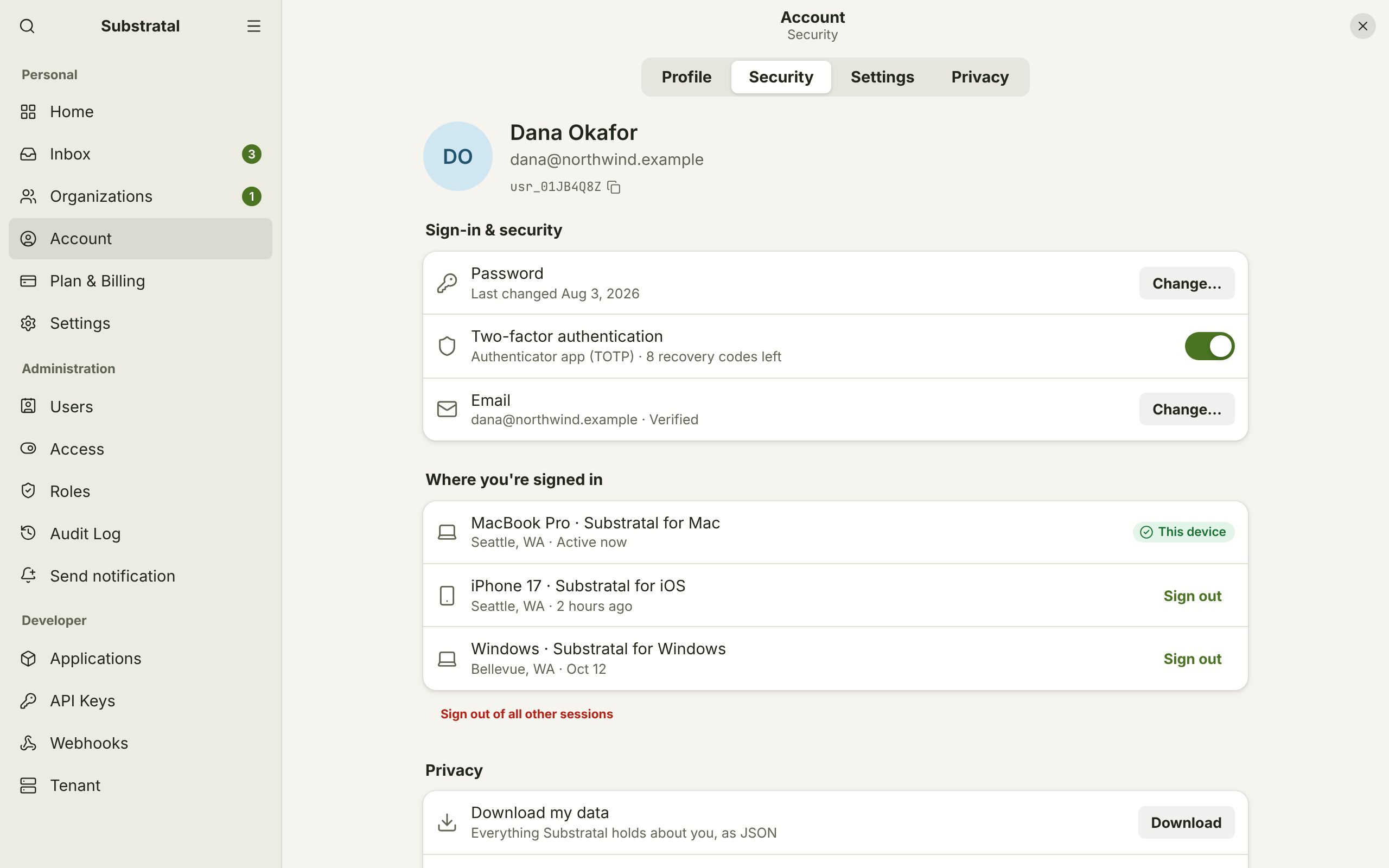The image size is (1389, 868).
Task: Click the dana@northwind.example address under the name
Action: pos(607,159)
